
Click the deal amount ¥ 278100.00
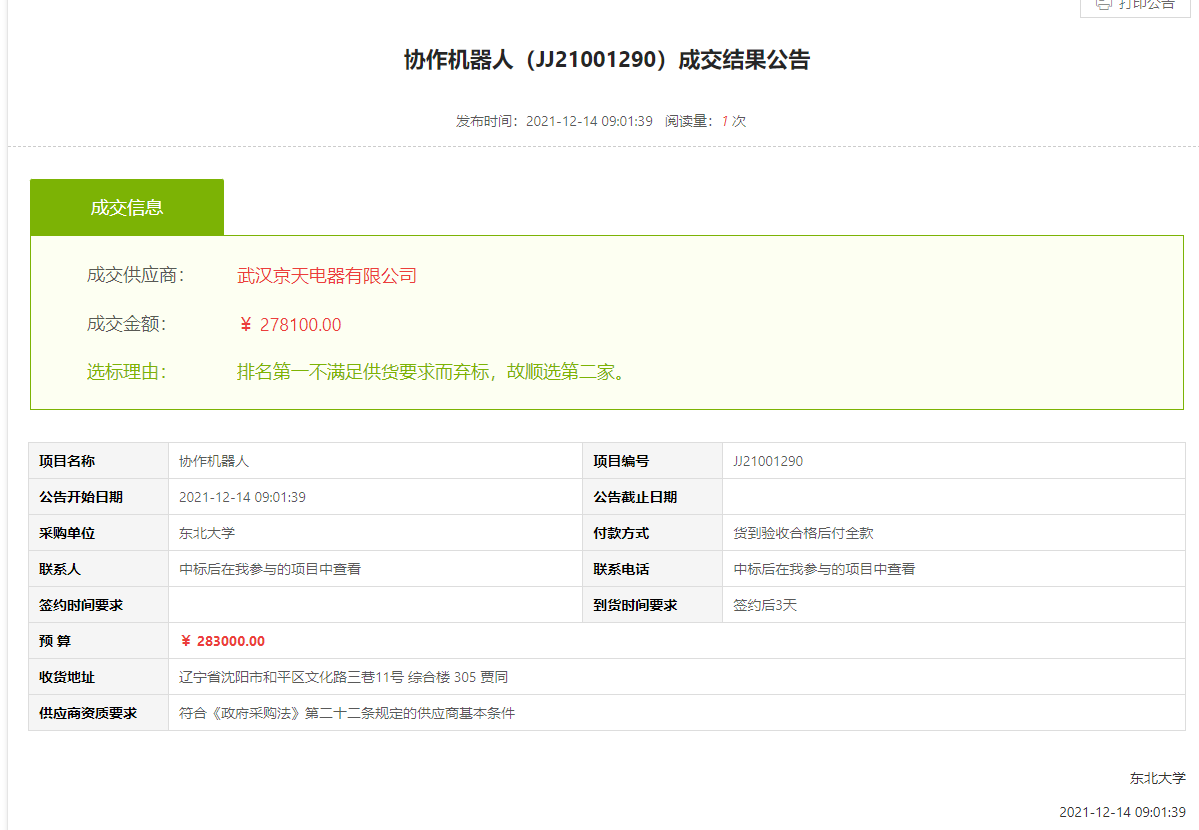[290, 324]
